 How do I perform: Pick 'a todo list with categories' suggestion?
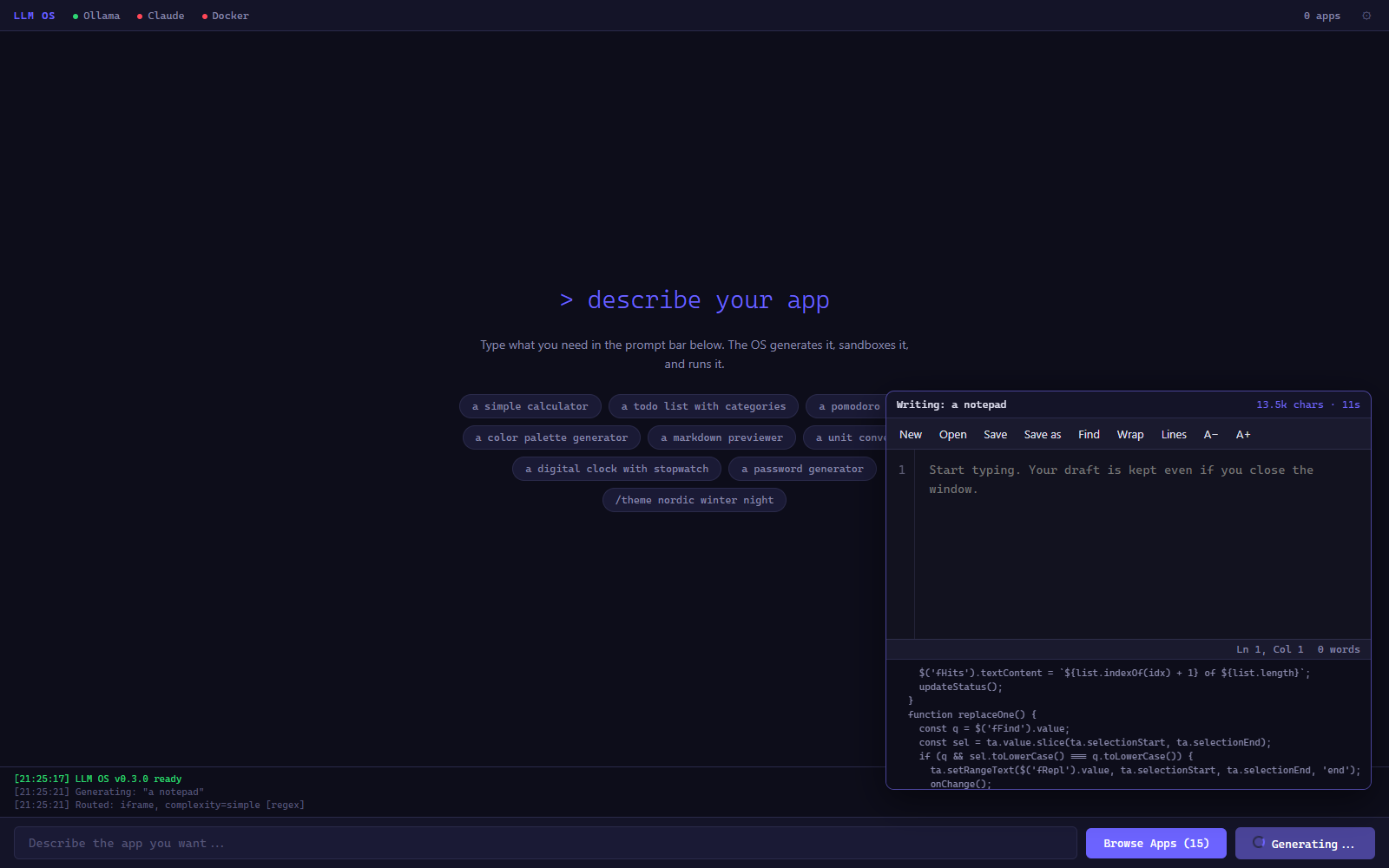(x=703, y=406)
